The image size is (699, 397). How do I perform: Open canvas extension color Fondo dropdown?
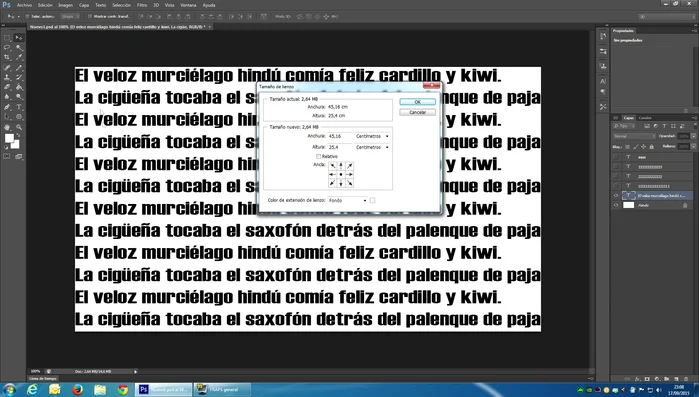coord(347,201)
